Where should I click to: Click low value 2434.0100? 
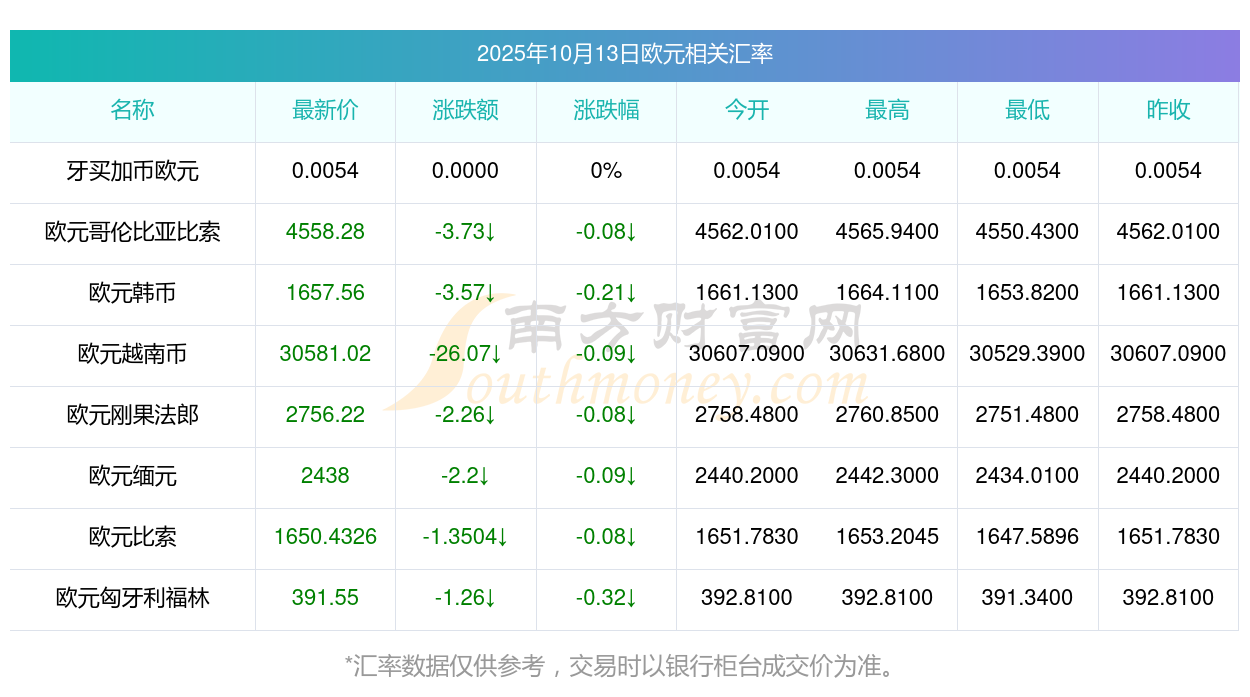click(x=1027, y=476)
